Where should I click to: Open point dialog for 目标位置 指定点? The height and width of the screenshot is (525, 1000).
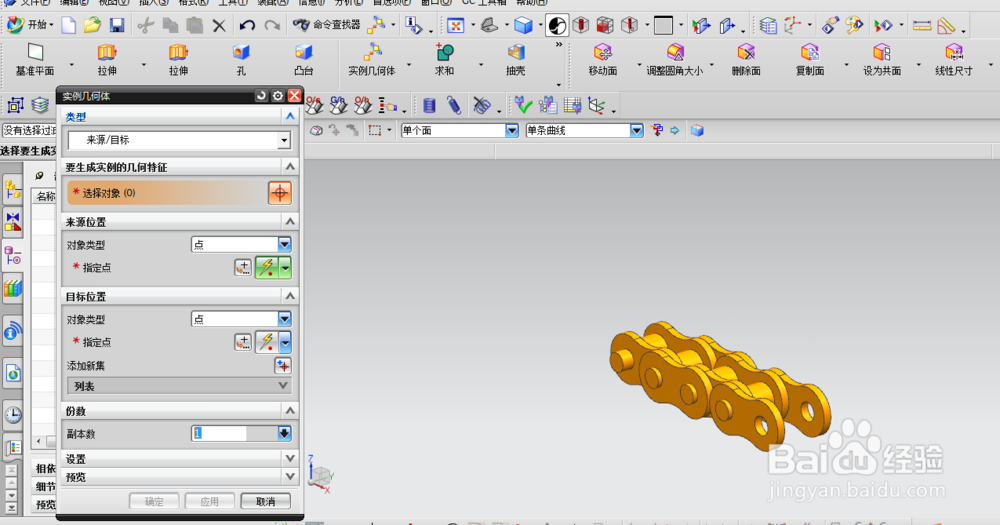[242, 342]
